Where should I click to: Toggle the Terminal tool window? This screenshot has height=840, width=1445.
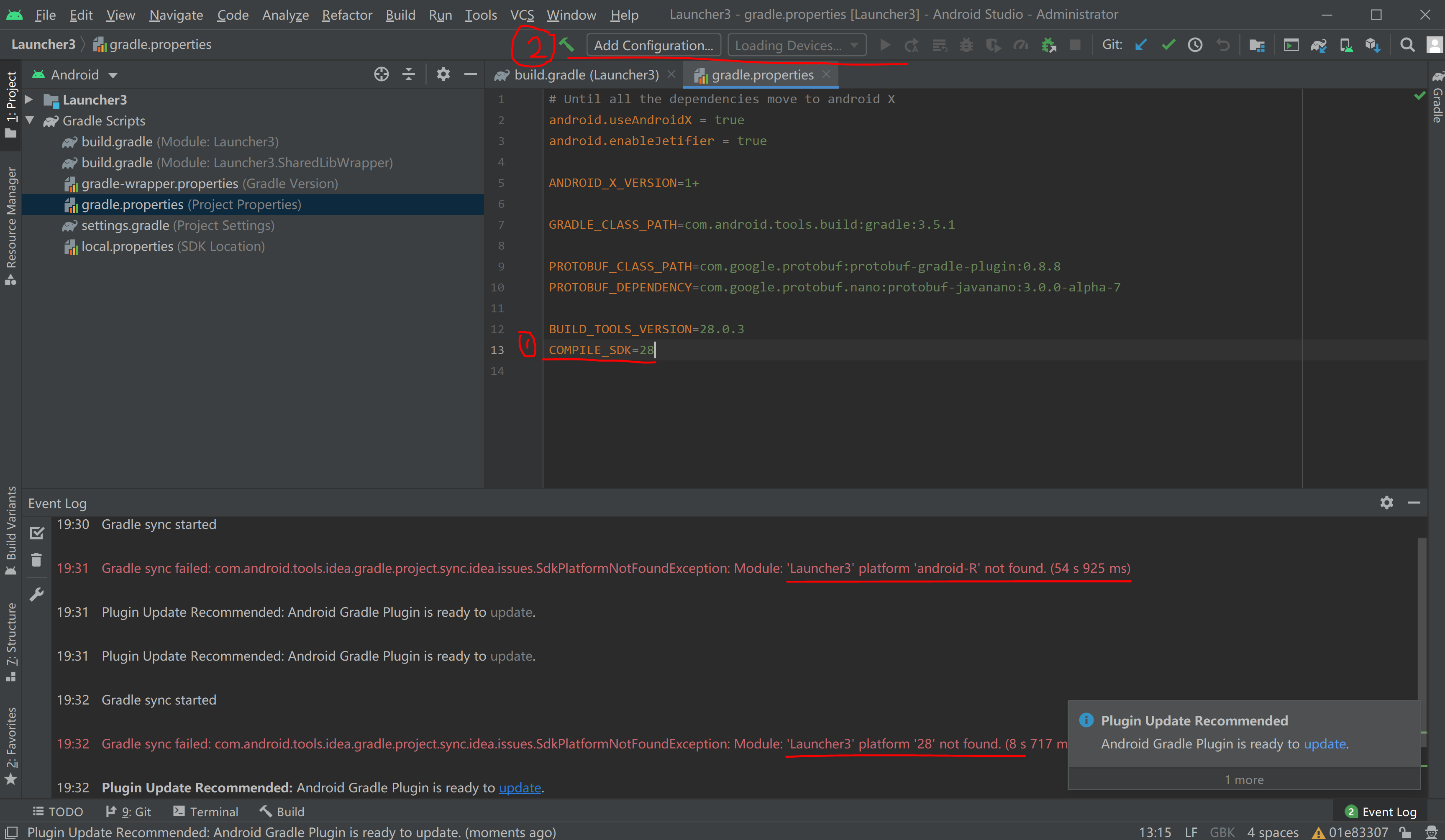point(206,811)
